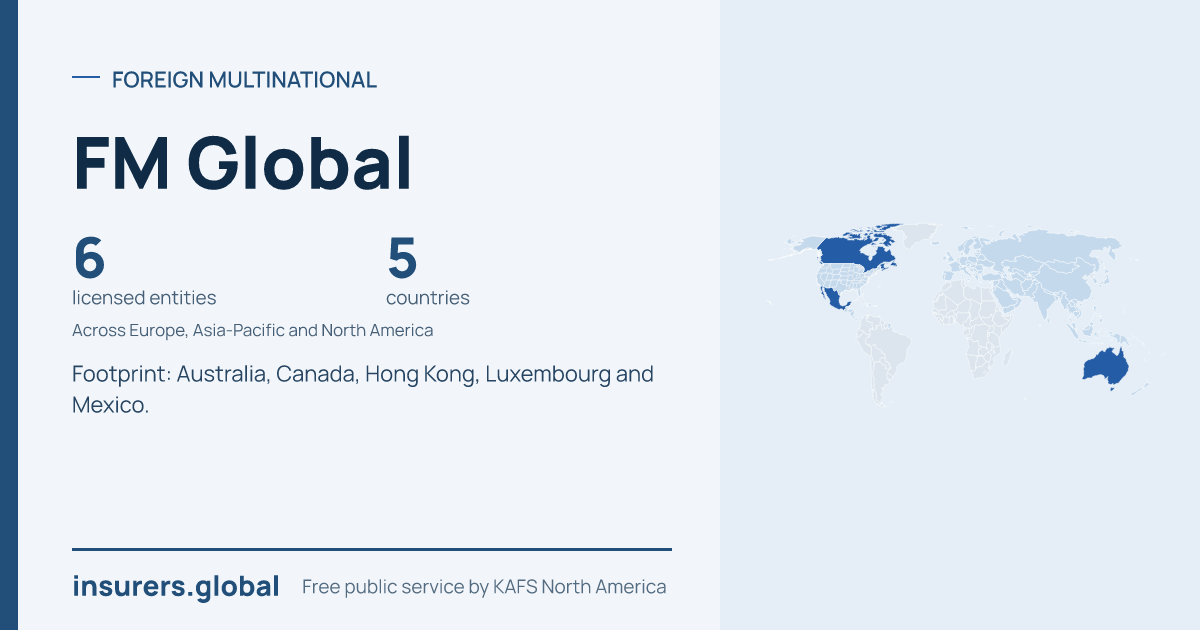1200x630 pixels.
Task: Click highlighted Australia on the world map
Action: pyautogui.click(x=1106, y=367)
